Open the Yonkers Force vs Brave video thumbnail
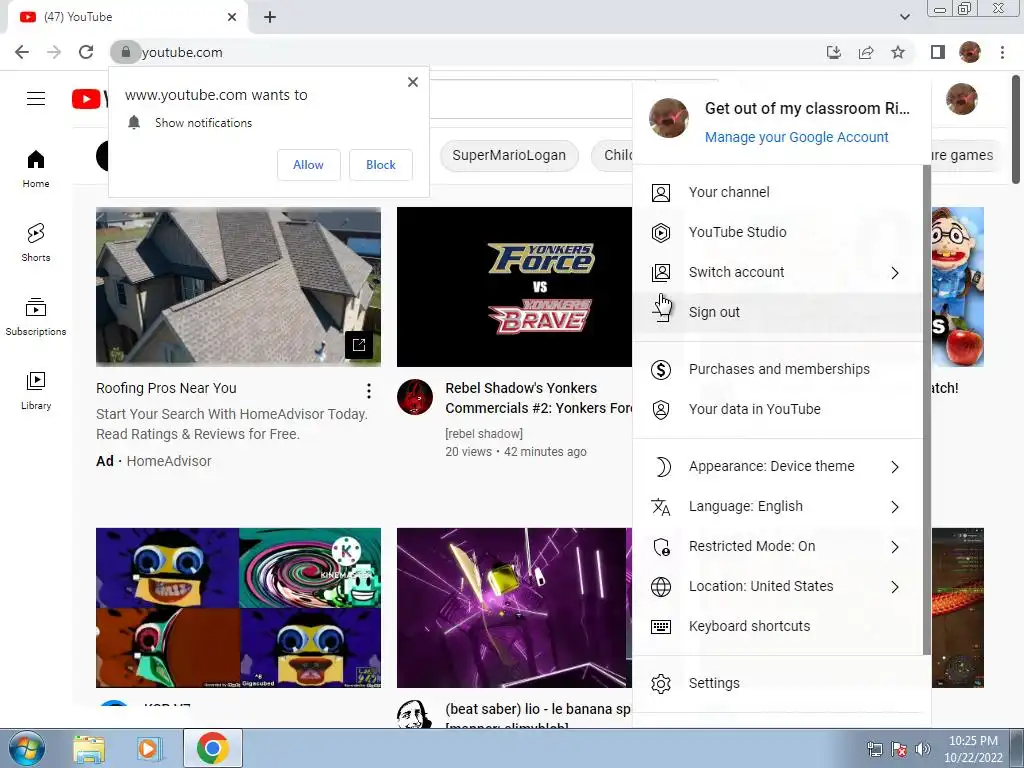 click(514, 287)
